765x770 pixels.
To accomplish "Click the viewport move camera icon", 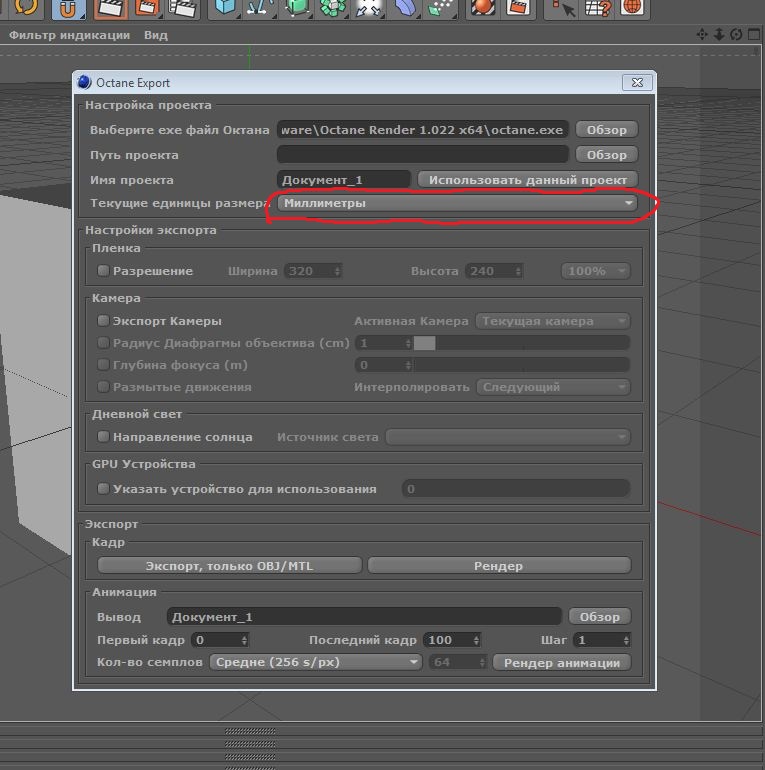I will 702,34.
